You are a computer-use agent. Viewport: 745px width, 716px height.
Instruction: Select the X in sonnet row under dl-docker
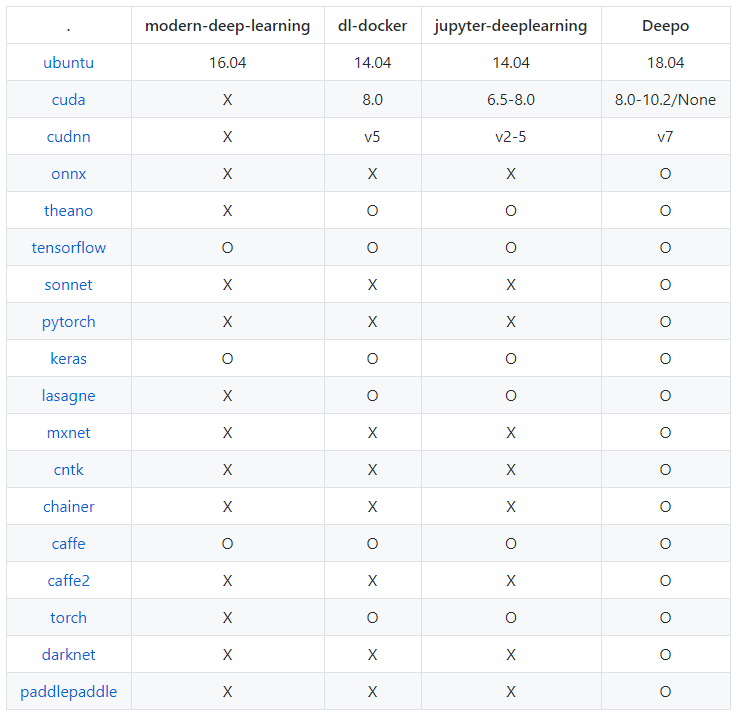click(372, 285)
